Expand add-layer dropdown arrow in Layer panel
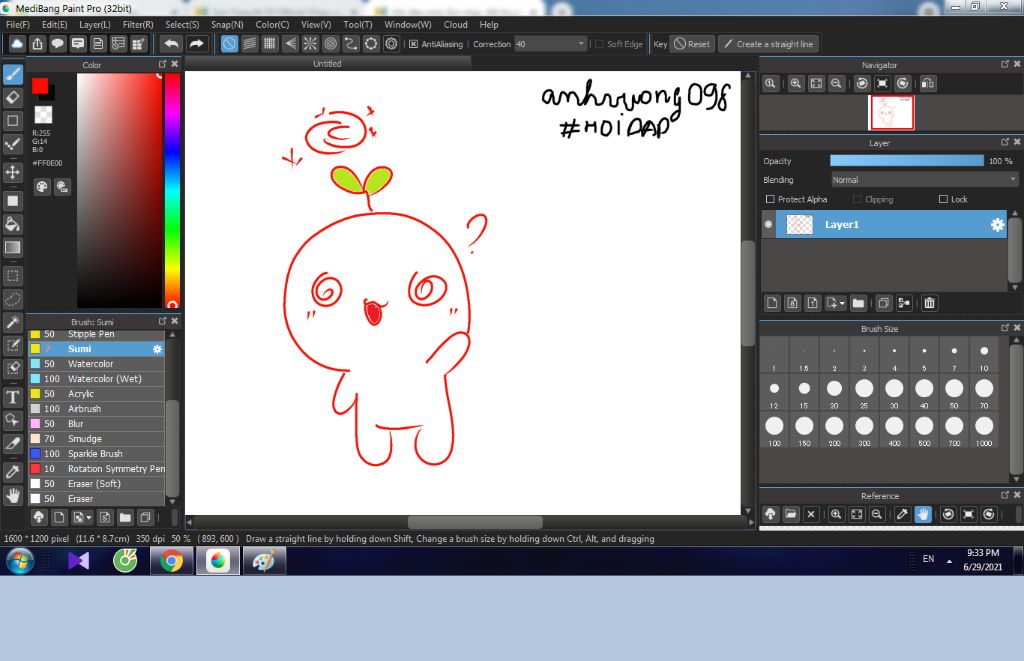This screenshot has height=661, width=1024. pos(842,303)
